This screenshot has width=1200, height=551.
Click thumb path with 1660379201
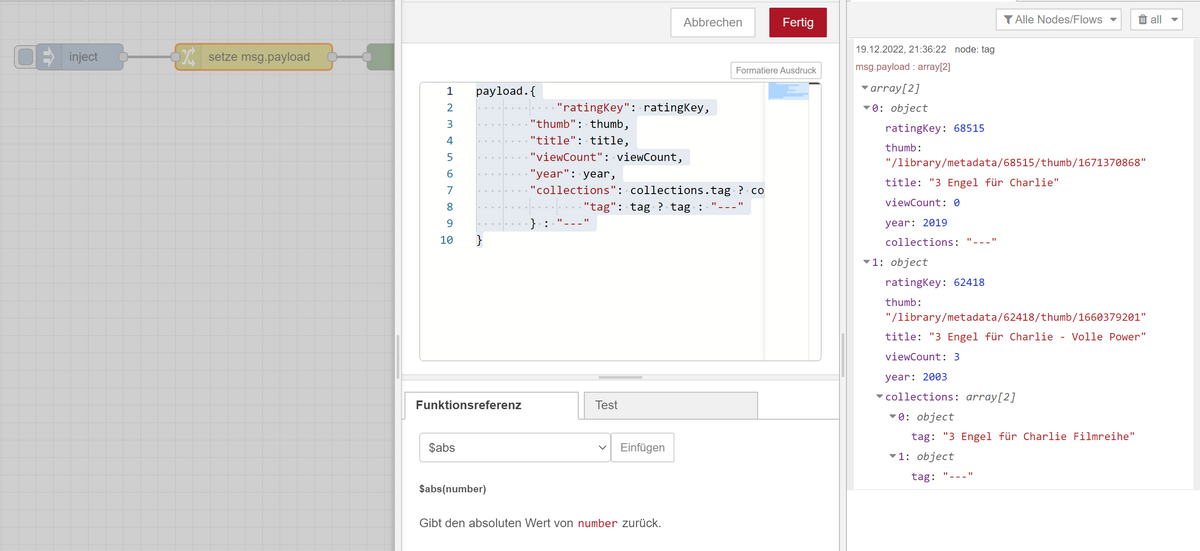pyautogui.click(x=1016, y=317)
